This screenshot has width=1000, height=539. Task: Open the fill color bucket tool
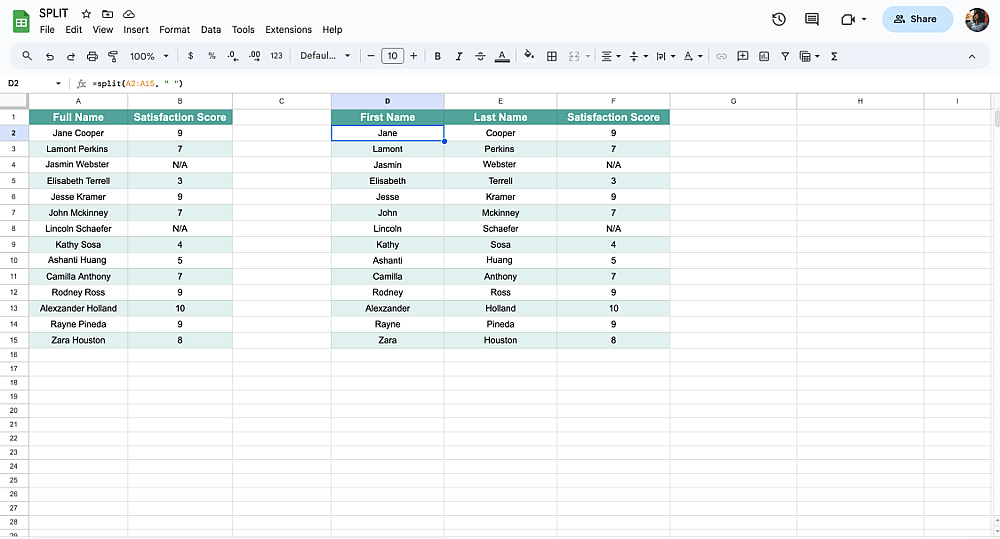point(529,55)
